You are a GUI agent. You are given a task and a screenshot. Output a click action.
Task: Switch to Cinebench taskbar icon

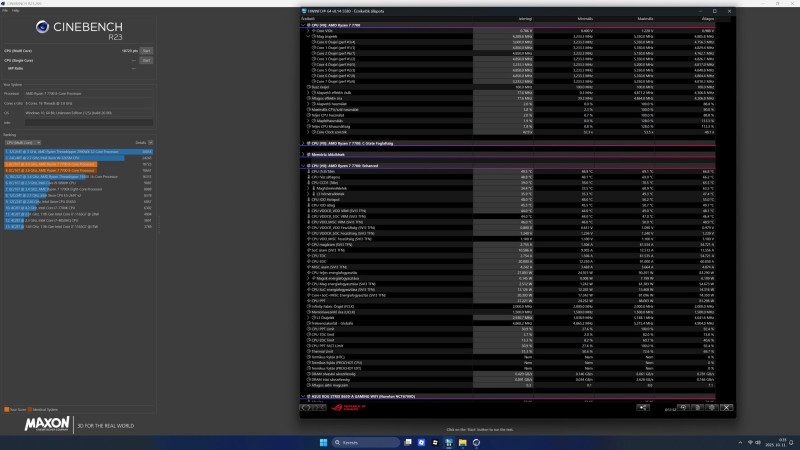click(x=476, y=442)
